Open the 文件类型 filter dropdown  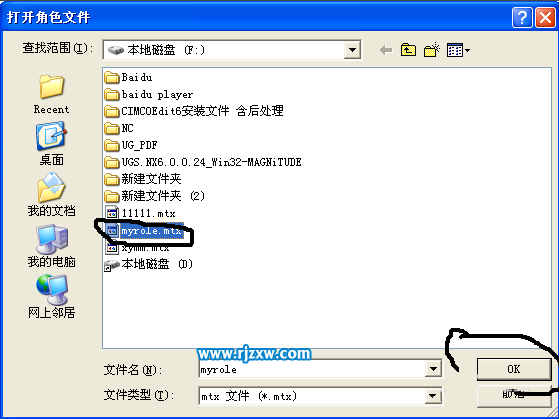(x=433, y=395)
